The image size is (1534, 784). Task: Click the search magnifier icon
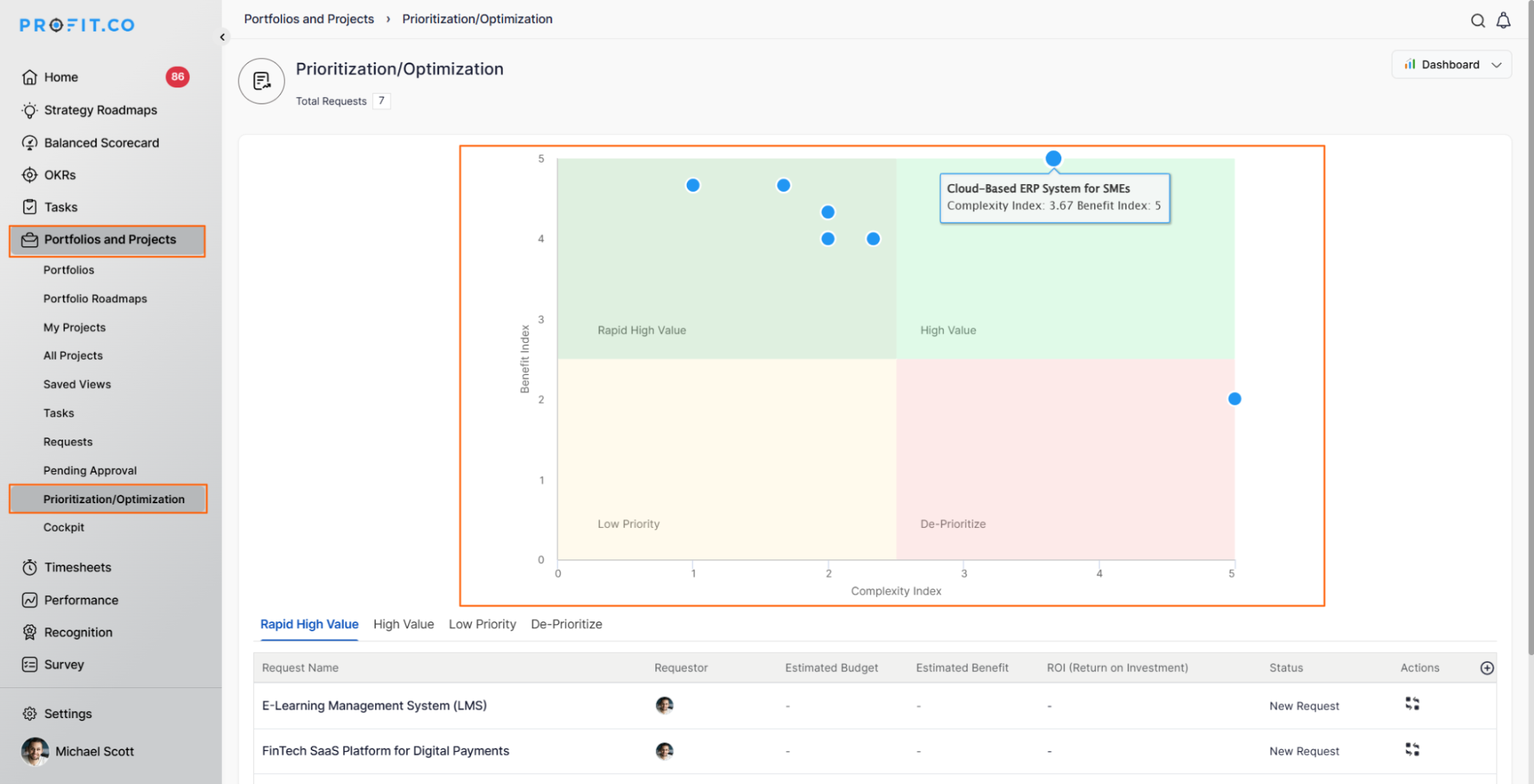1476,21
